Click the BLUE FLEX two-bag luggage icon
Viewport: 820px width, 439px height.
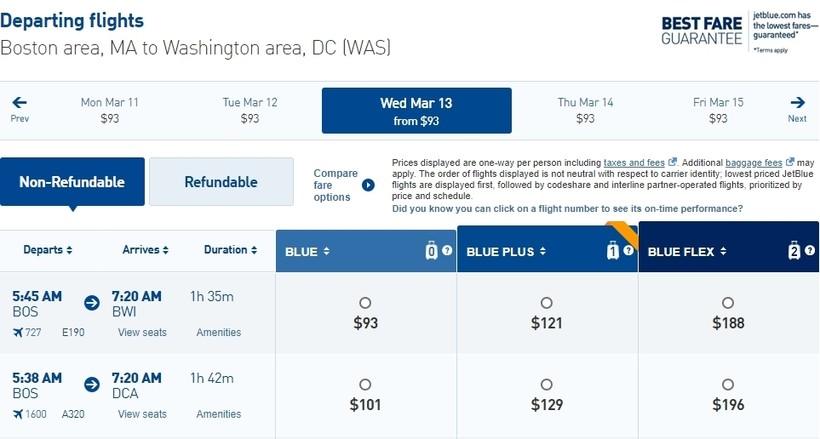794,251
